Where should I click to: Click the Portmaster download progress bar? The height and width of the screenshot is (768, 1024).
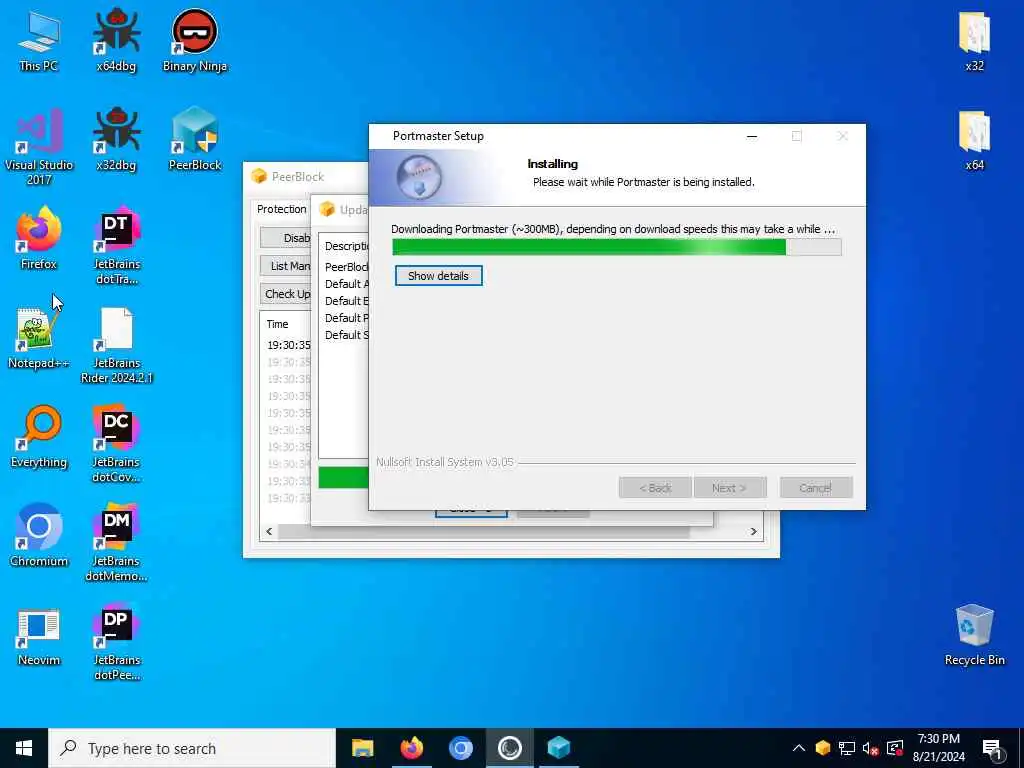pyautogui.click(x=616, y=248)
